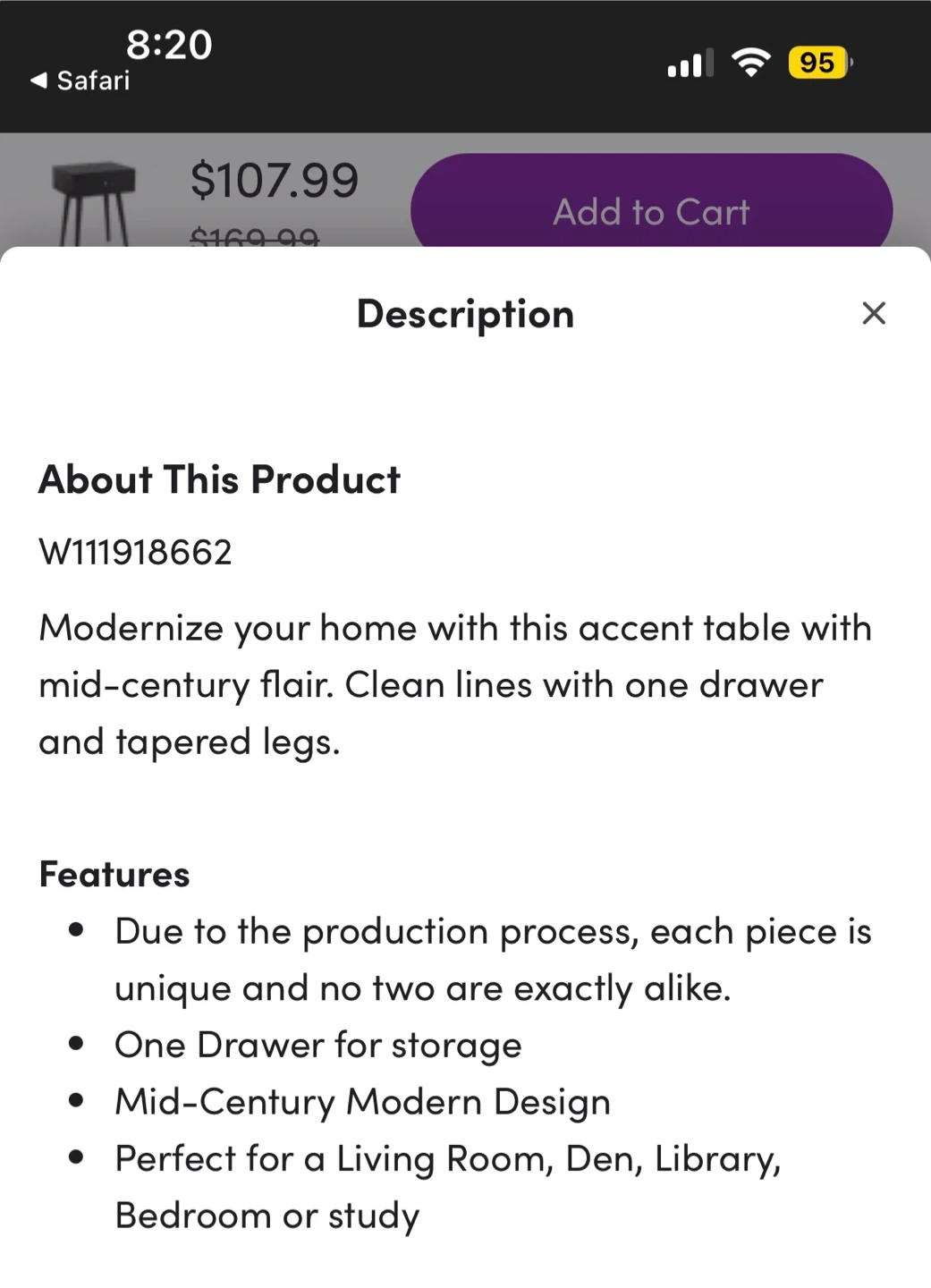Tap the battery level indicator showing 95
This screenshot has height=1288, width=931.
819,63
